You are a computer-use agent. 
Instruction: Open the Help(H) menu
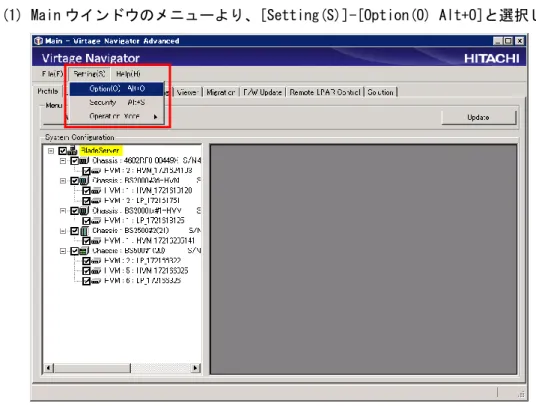point(128,74)
